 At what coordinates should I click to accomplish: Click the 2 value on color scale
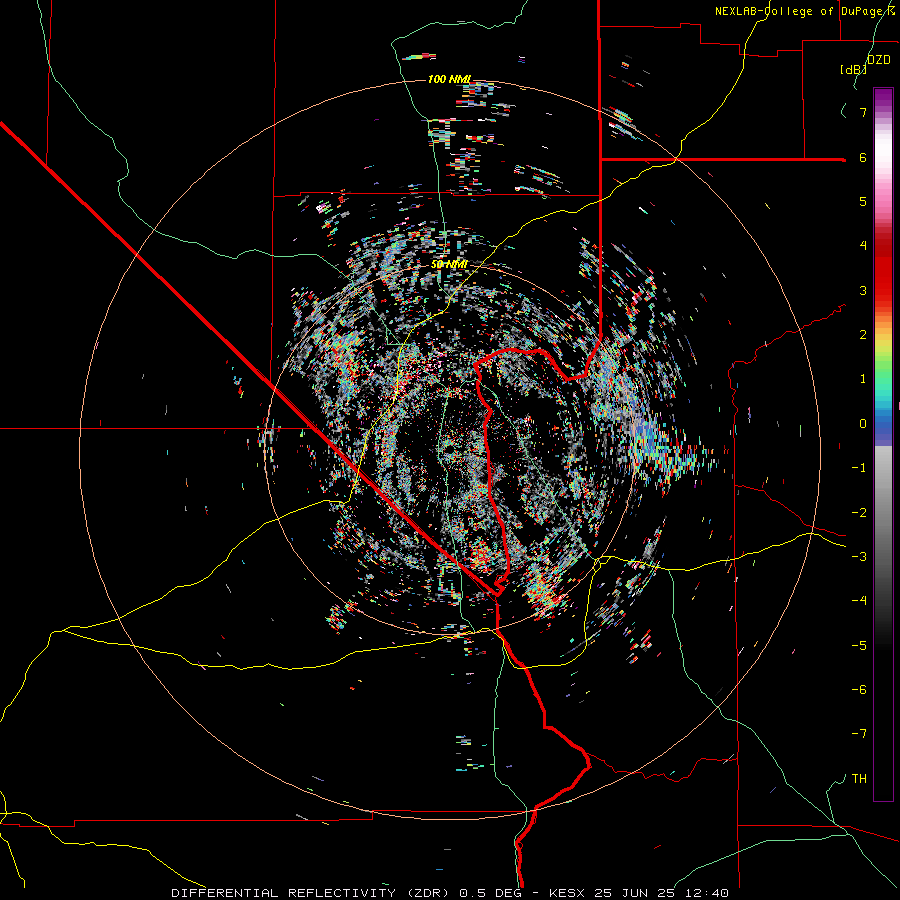click(x=863, y=335)
